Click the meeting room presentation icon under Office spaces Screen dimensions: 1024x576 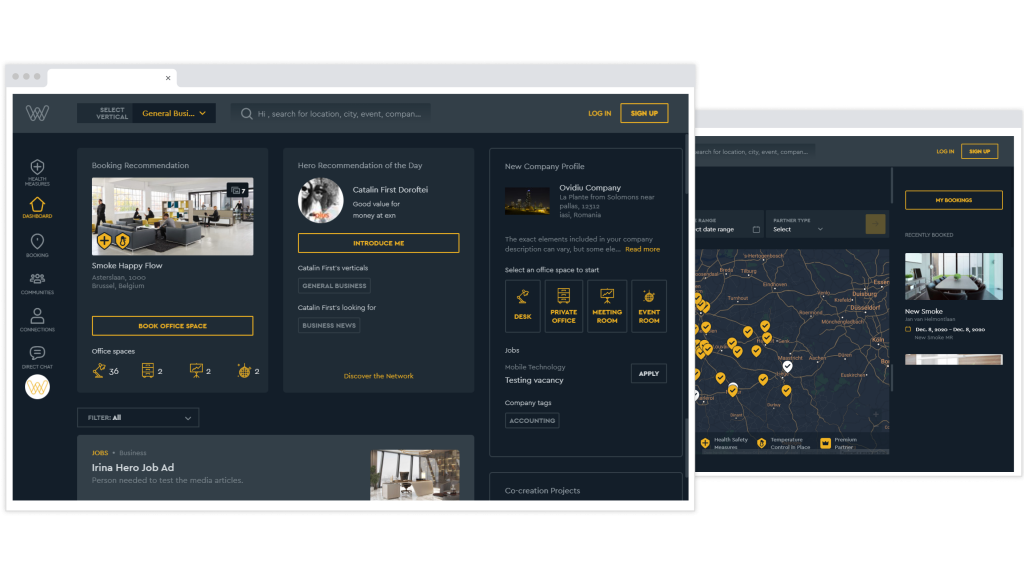click(x=196, y=371)
